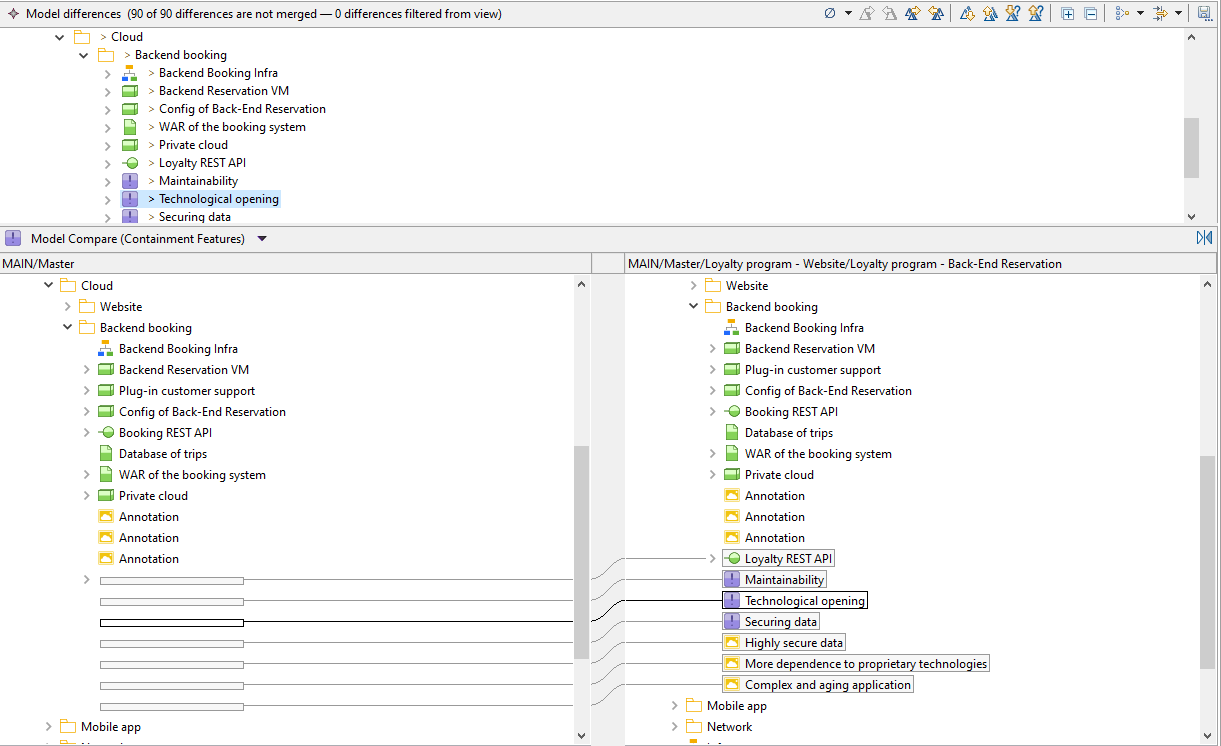This screenshot has height=746, width=1221.
Task: Click left pane vertical scrollbar thumb
Action: click(x=582, y=552)
